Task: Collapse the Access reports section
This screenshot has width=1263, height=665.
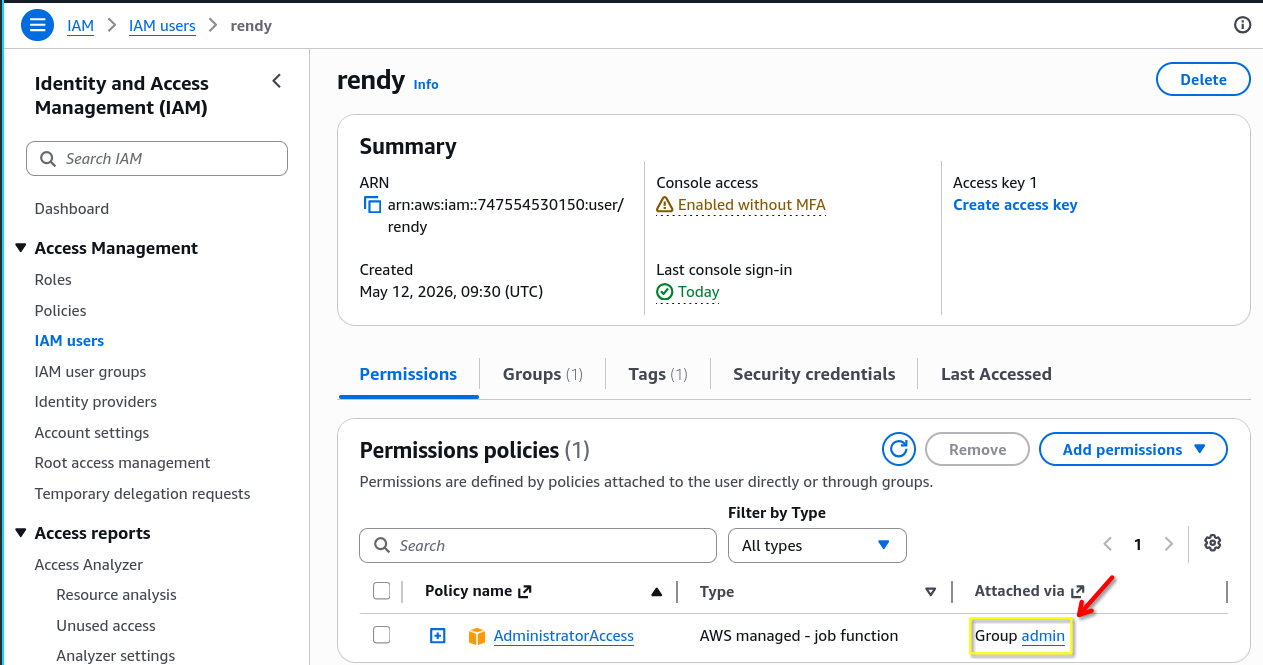Action: [21, 533]
